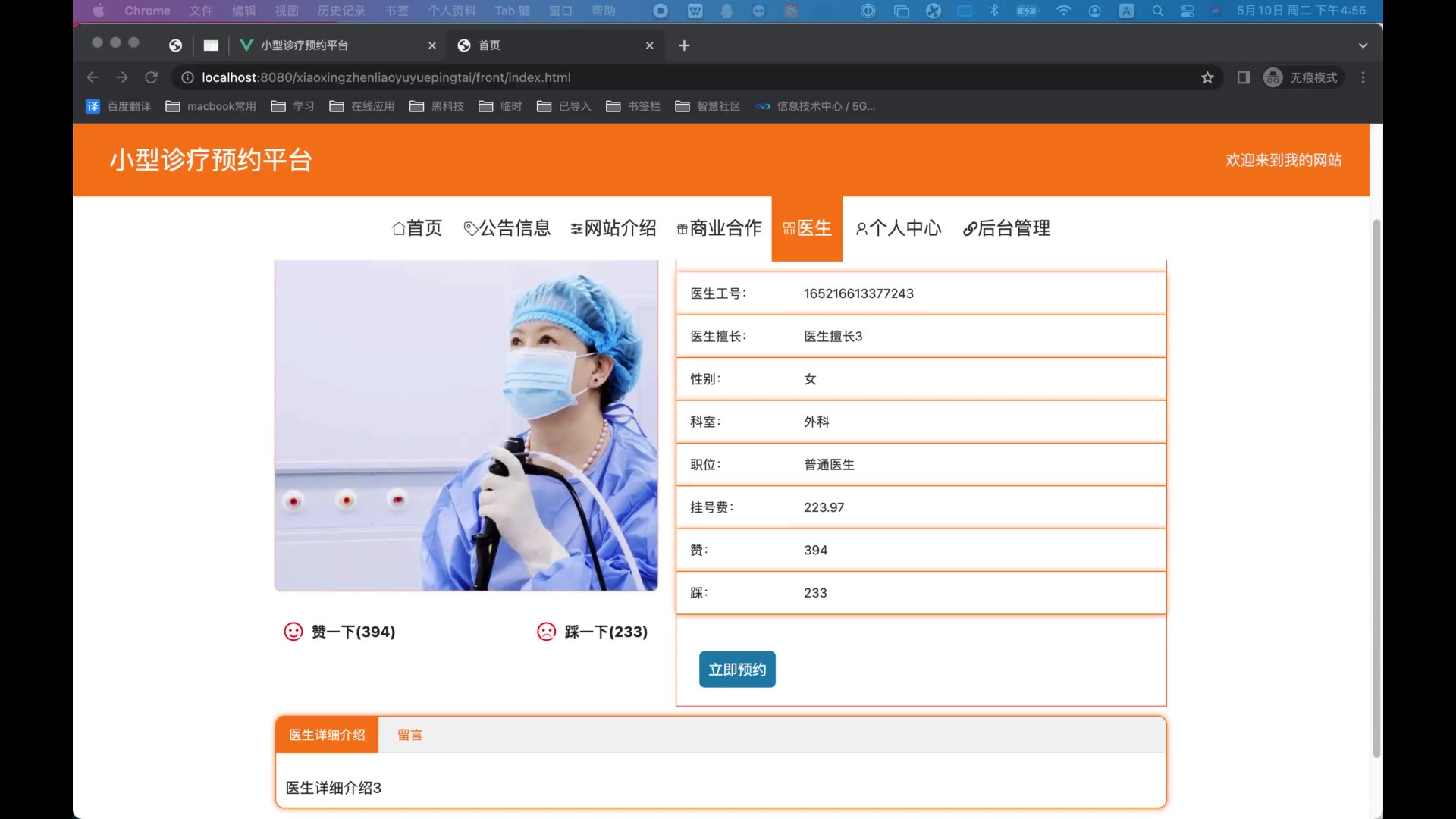The image size is (1456, 819).
Task: Switch to the 留言 tab
Action: point(409,735)
